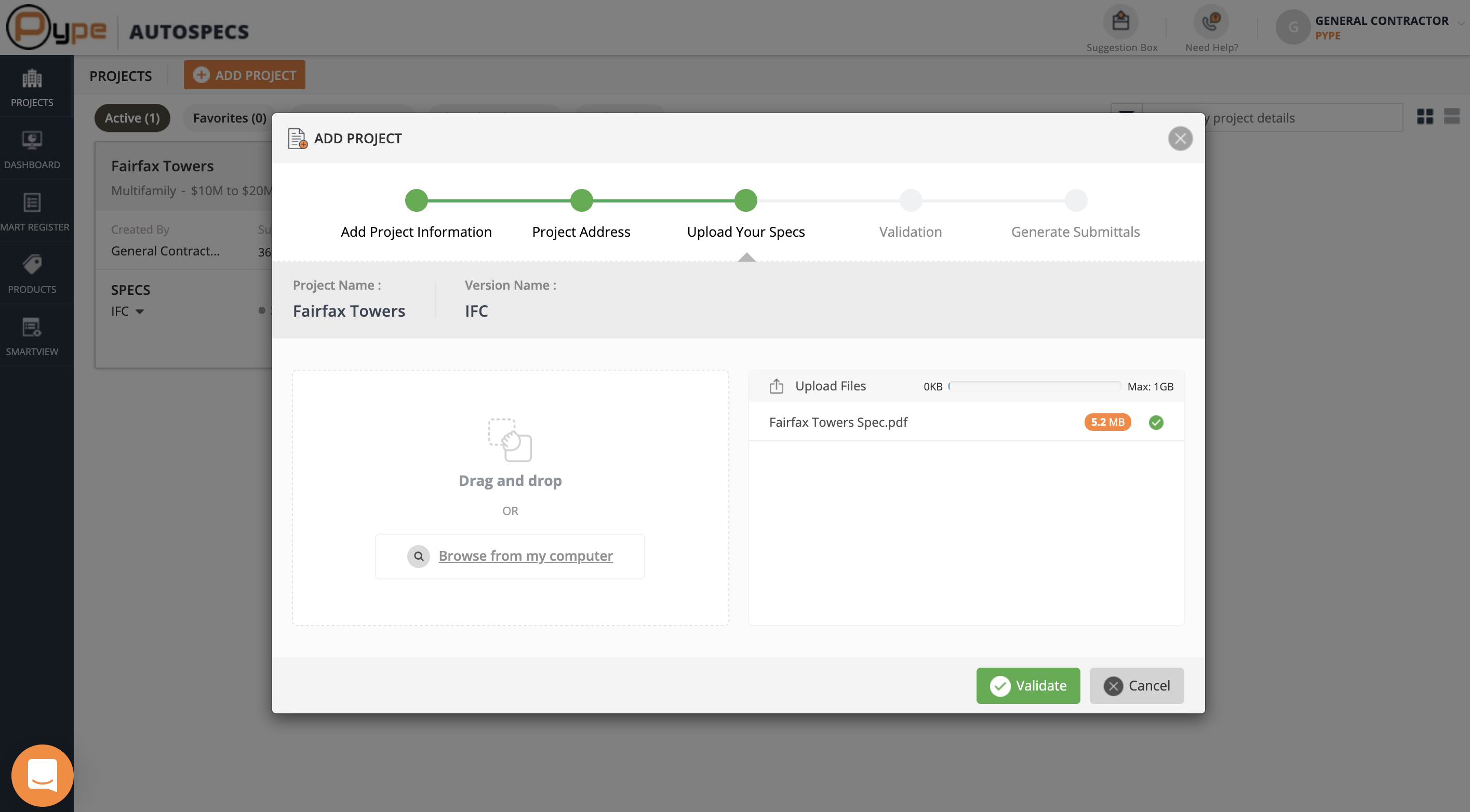
Task: Select the Favorites (0) tab
Action: tap(230, 118)
